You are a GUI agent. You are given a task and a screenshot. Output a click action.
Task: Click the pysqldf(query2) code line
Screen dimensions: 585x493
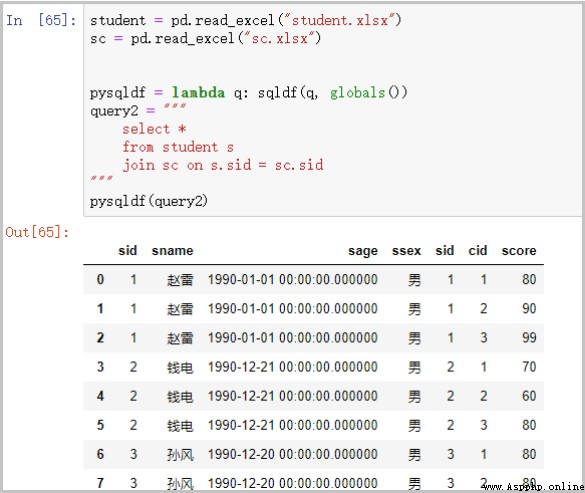coord(148,202)
